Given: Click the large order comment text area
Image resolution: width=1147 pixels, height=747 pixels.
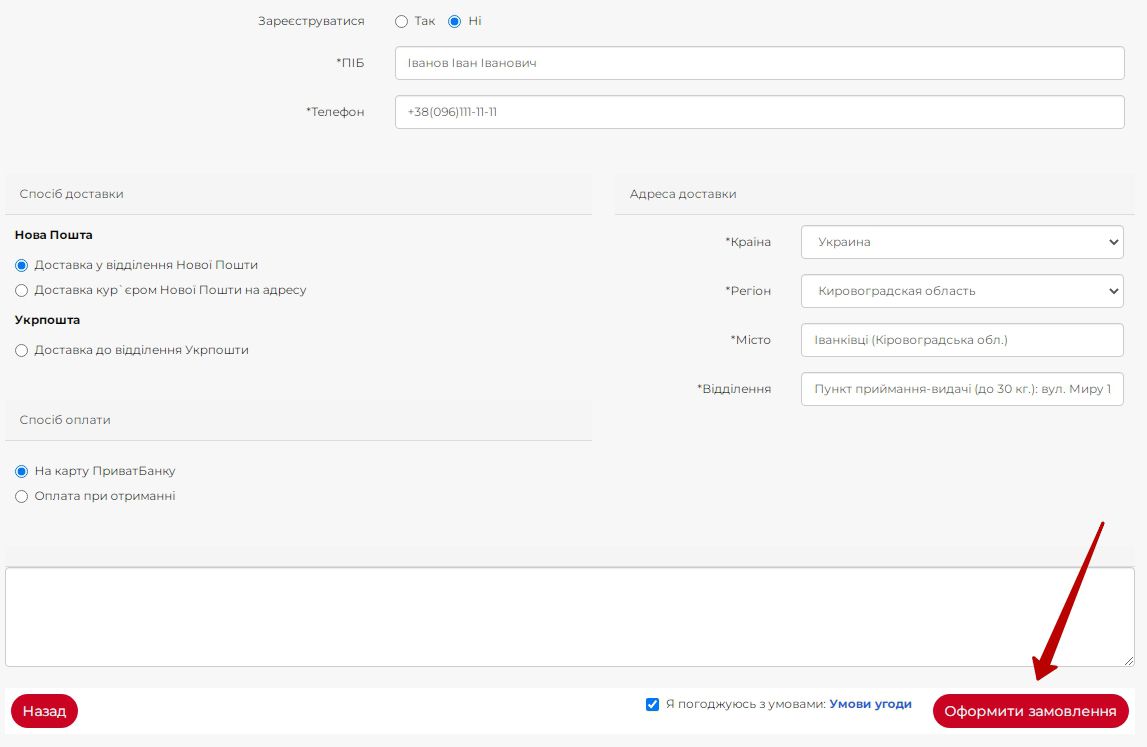Looking at the screenshot, I should 568,616.
